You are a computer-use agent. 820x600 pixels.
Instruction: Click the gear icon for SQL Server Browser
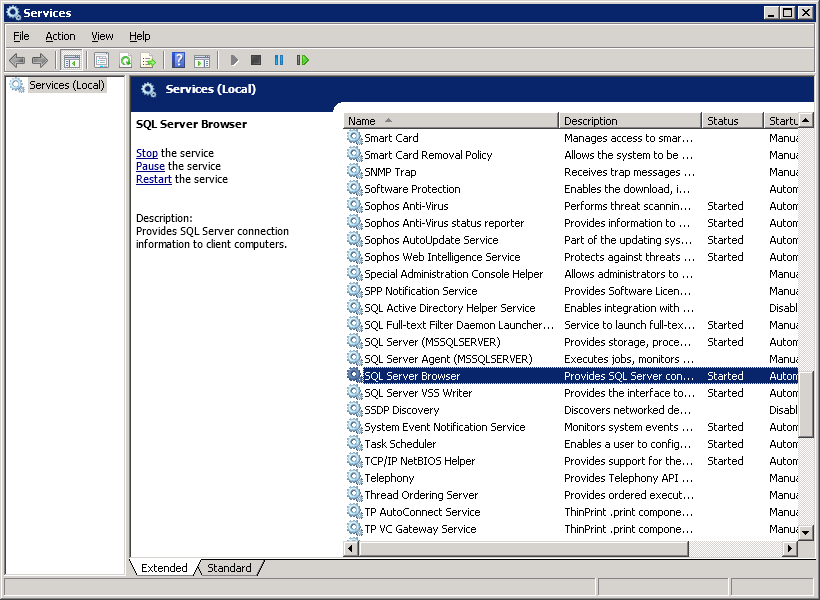coord(355,376)
